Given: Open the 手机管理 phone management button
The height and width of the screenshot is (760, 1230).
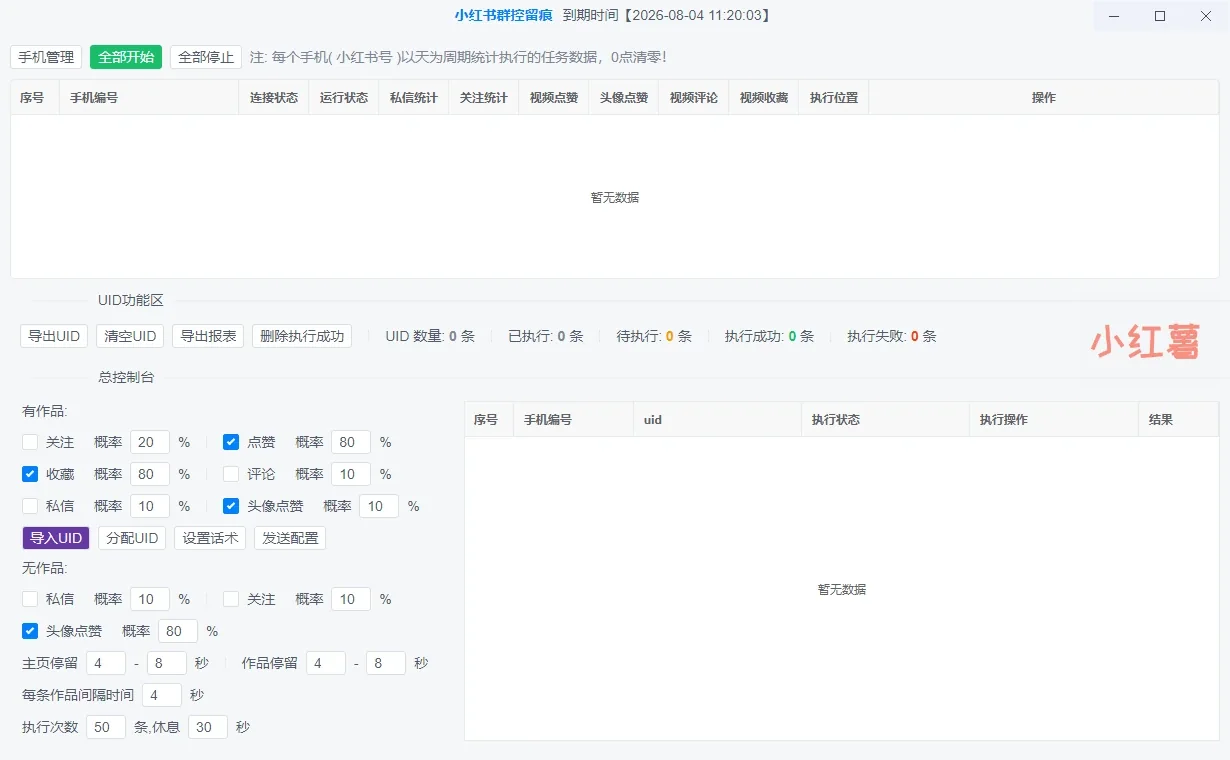Looking at the screenshot, I should [46, 57].
